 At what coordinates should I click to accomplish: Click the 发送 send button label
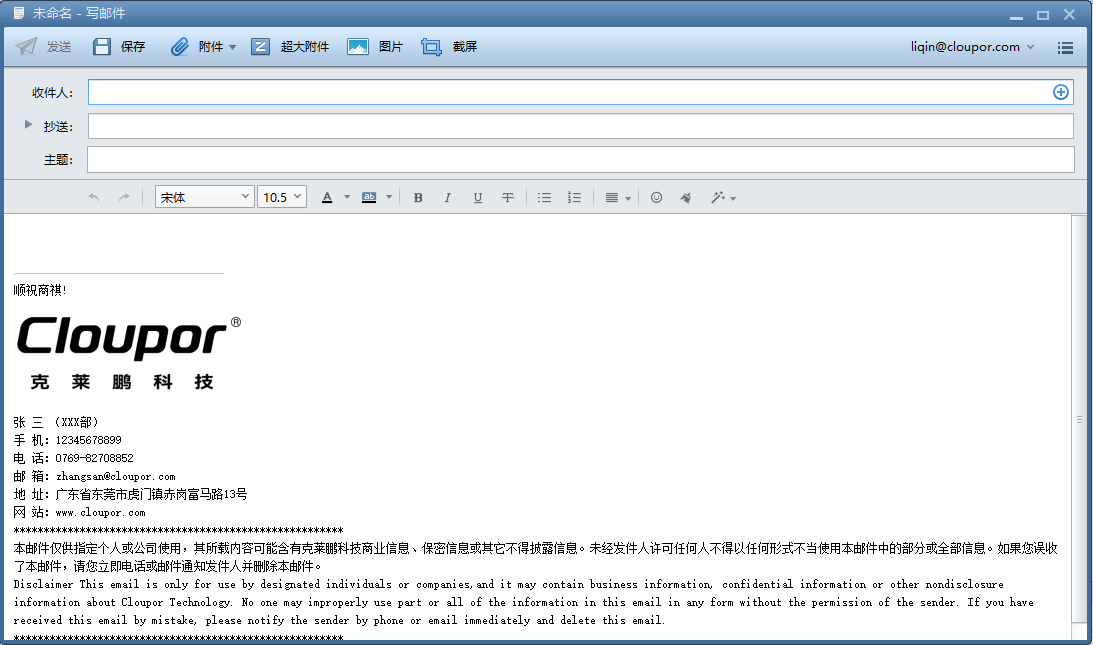[59, 47]
